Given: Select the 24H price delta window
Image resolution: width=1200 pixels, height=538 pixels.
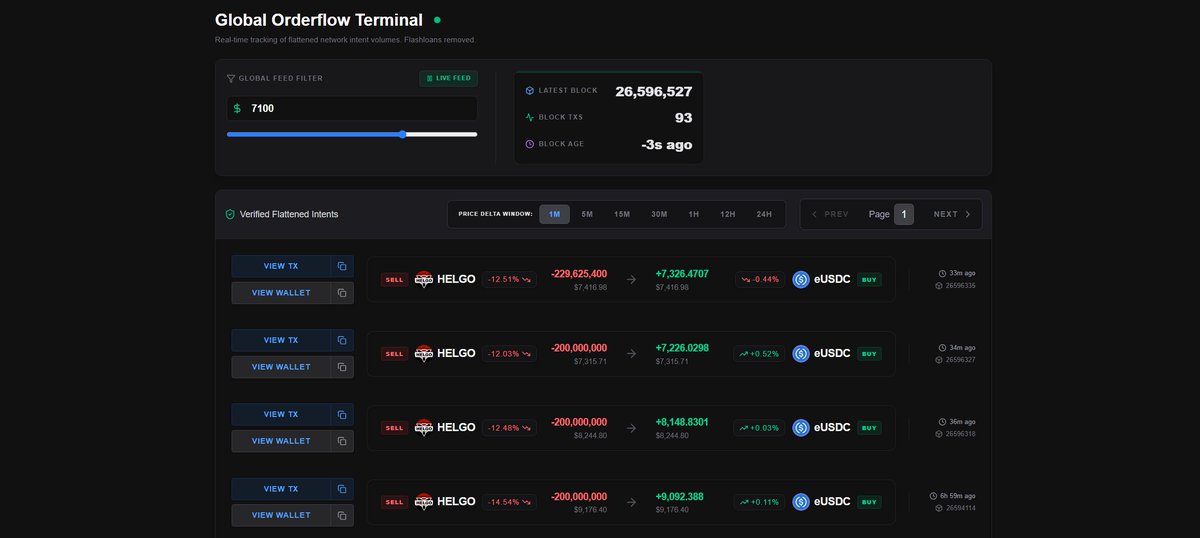Looking at the screenshot, I should click(764, 214).
